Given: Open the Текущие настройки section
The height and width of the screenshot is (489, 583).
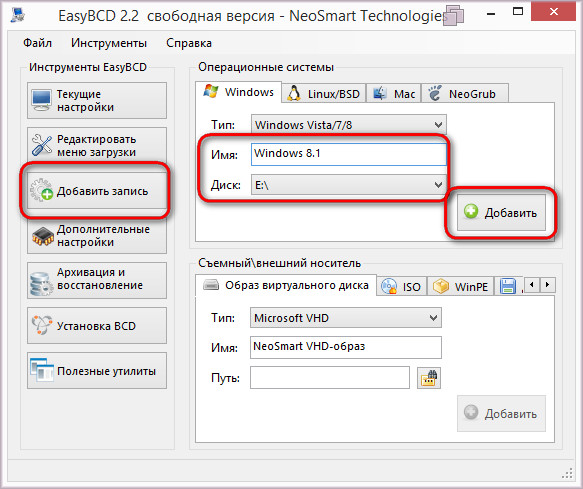Looking at the screenshot, I should tap(97, 100).
